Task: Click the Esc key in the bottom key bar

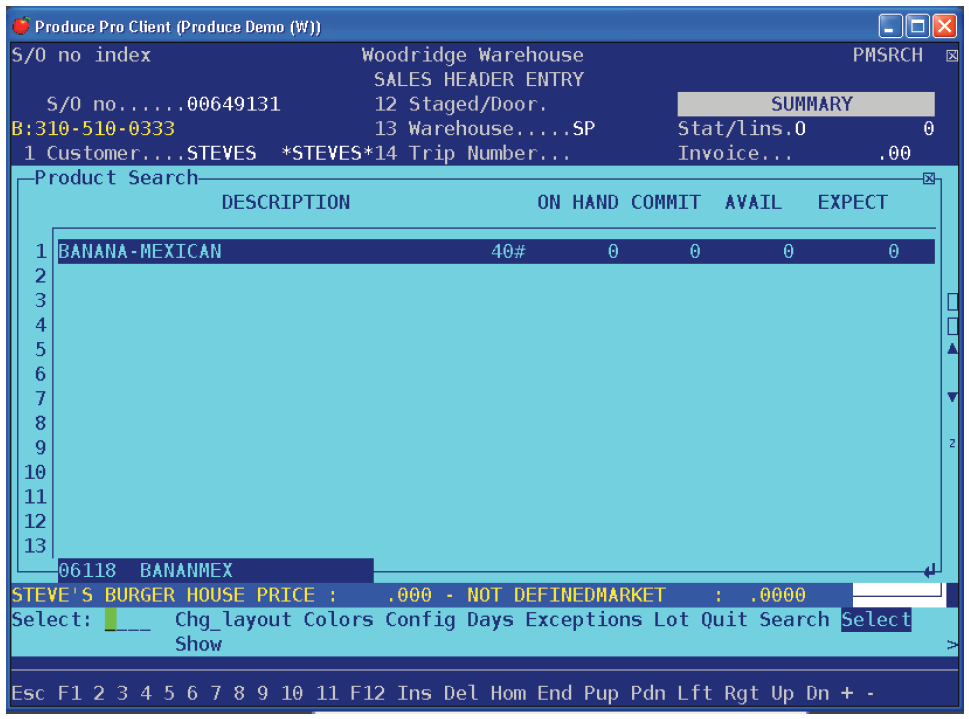Action: click(28, 693)
